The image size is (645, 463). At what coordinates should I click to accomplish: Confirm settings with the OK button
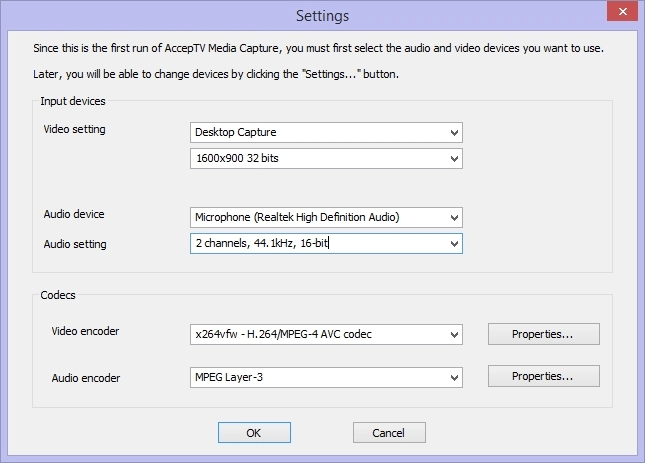coord(254,433)
